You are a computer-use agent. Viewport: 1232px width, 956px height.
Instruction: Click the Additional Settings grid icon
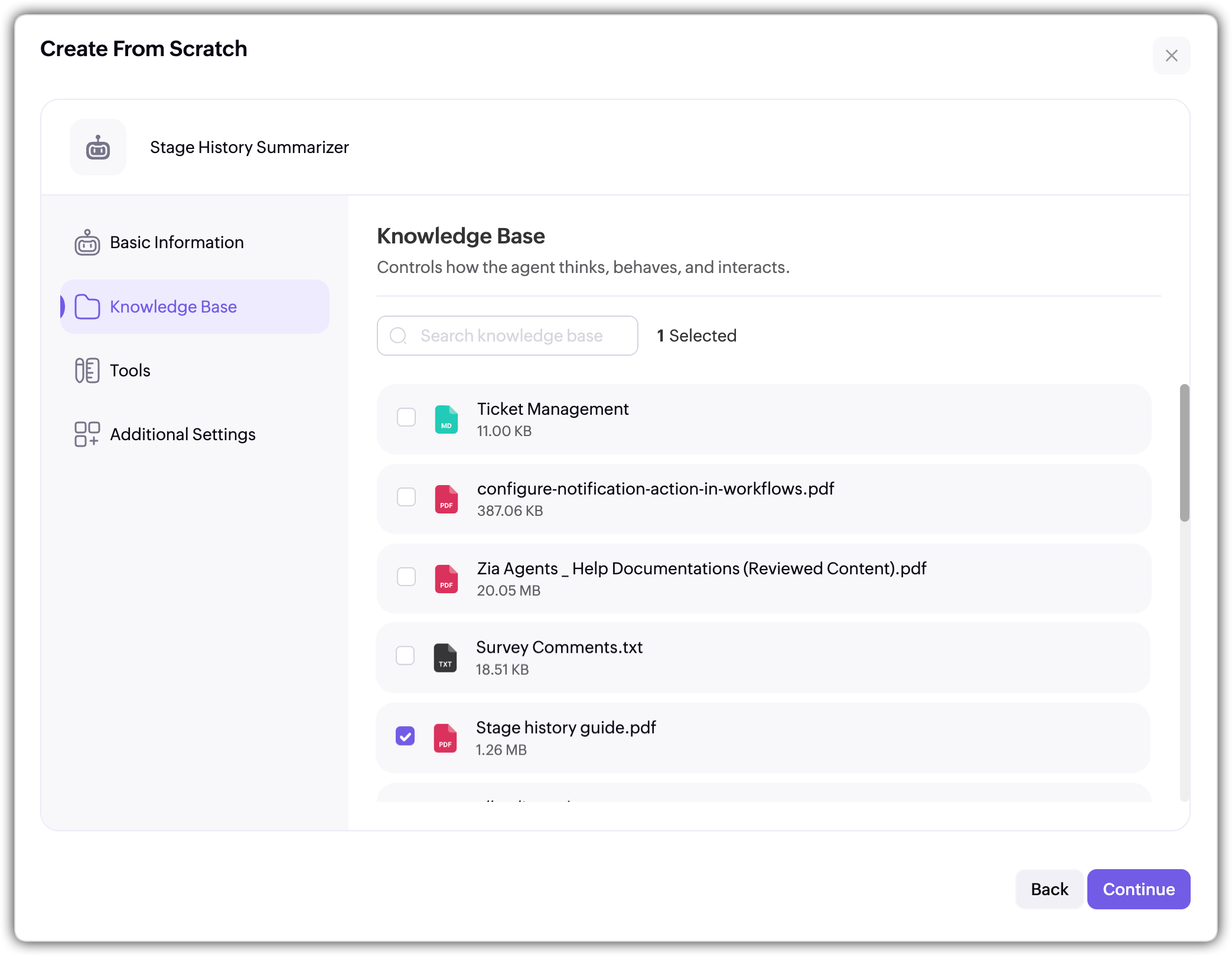click(x=87, y=434)
